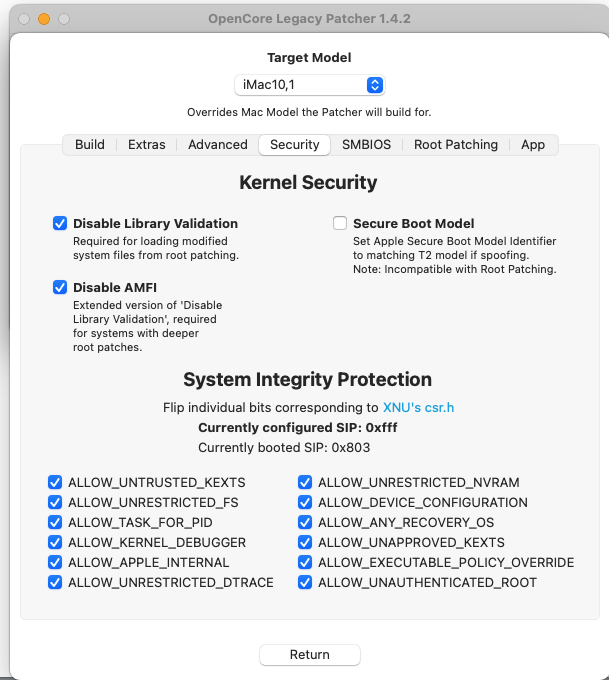
Task: Uncheck Disable Library Validation checkbox
Action: (60, 223)
